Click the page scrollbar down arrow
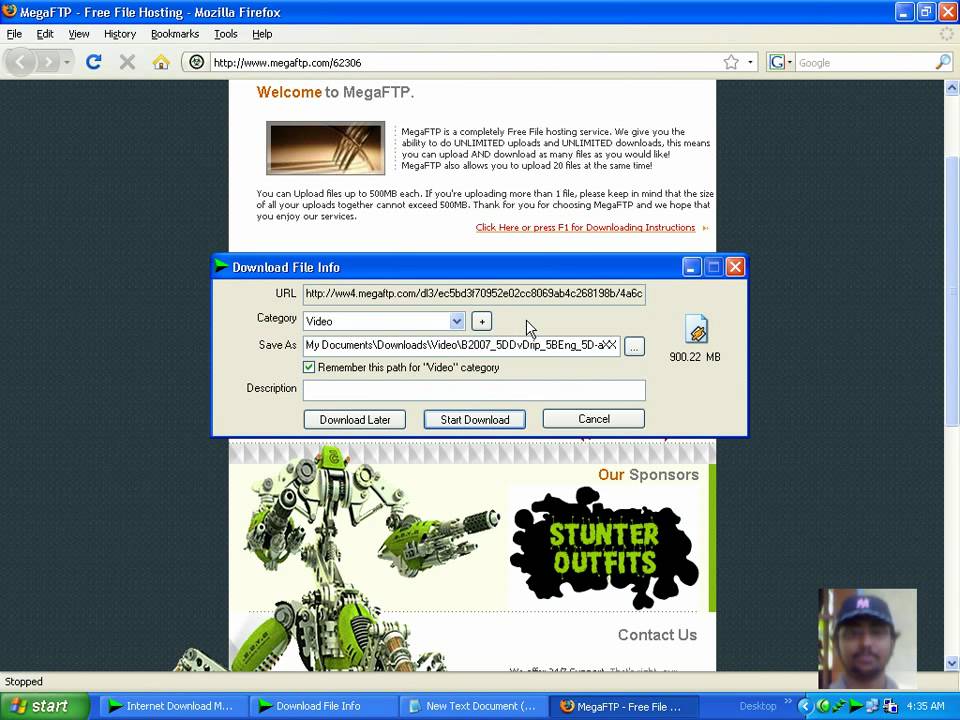960x720 pixels. 951,663
